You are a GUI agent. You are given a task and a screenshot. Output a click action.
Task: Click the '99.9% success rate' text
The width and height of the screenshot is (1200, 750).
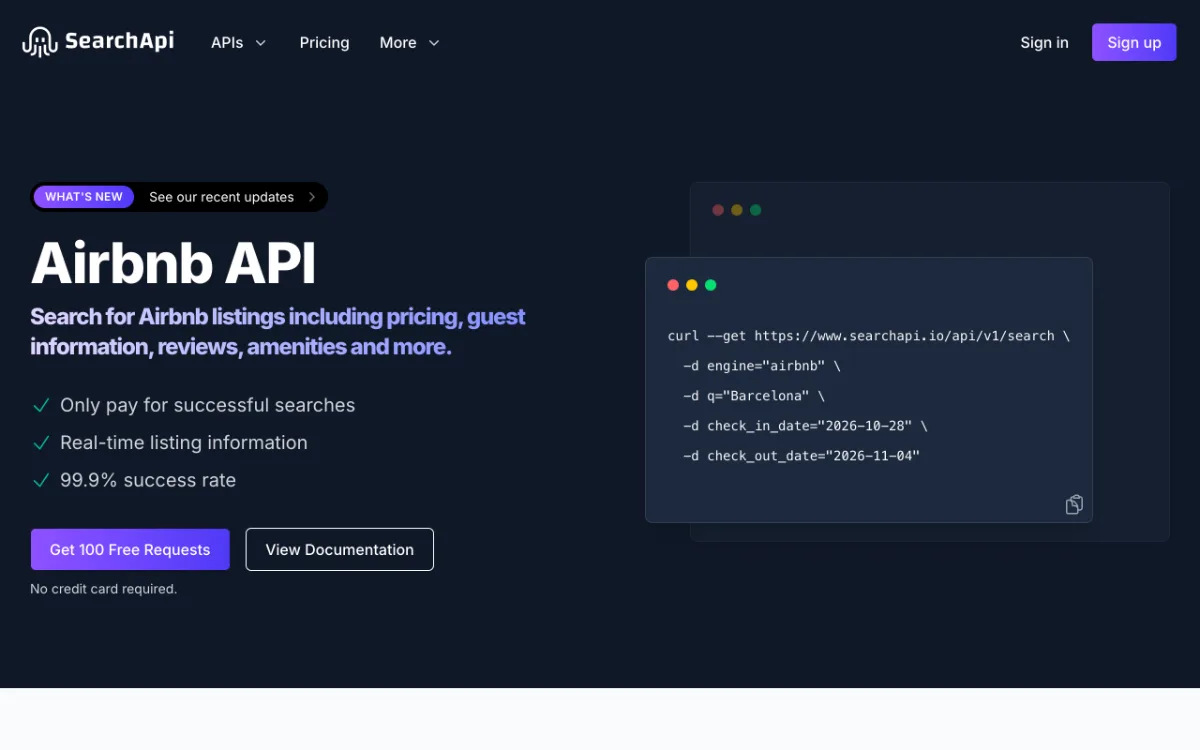pos(148,480)
